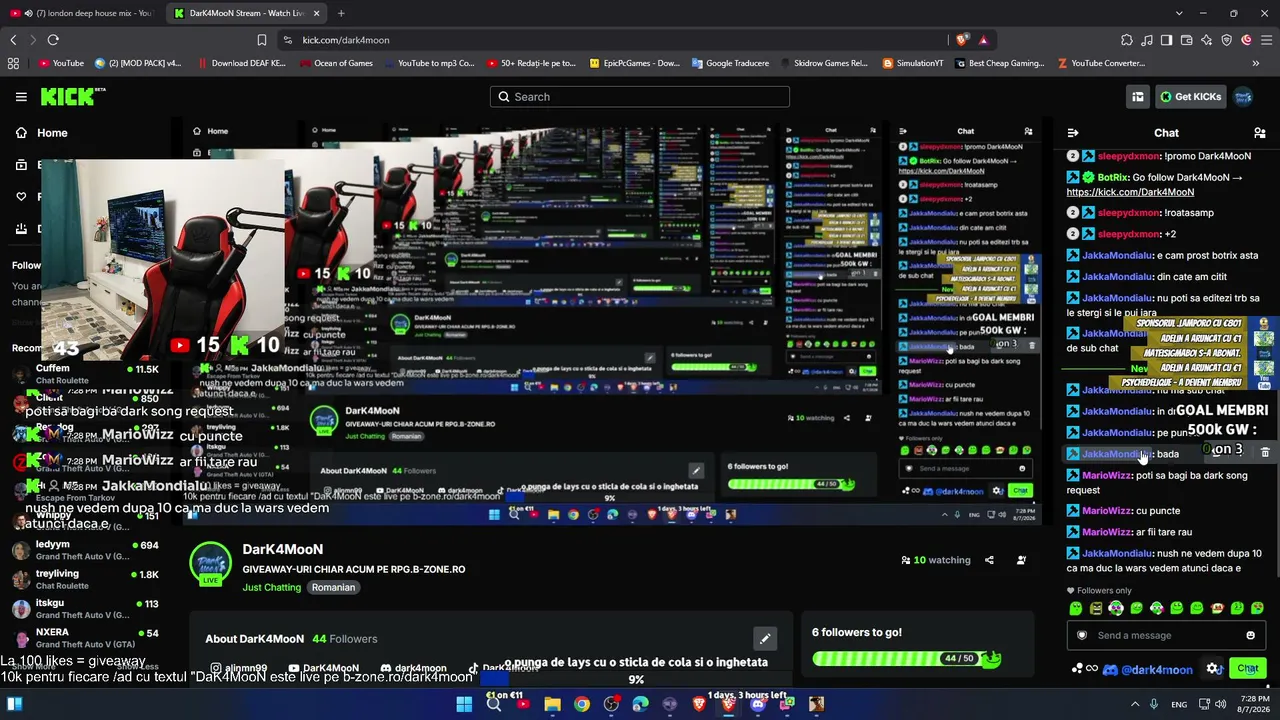Open the Kick shop icon beside Get KICKs
The height and width of the screenshot is (720, 1280).
click(1138, 97)
